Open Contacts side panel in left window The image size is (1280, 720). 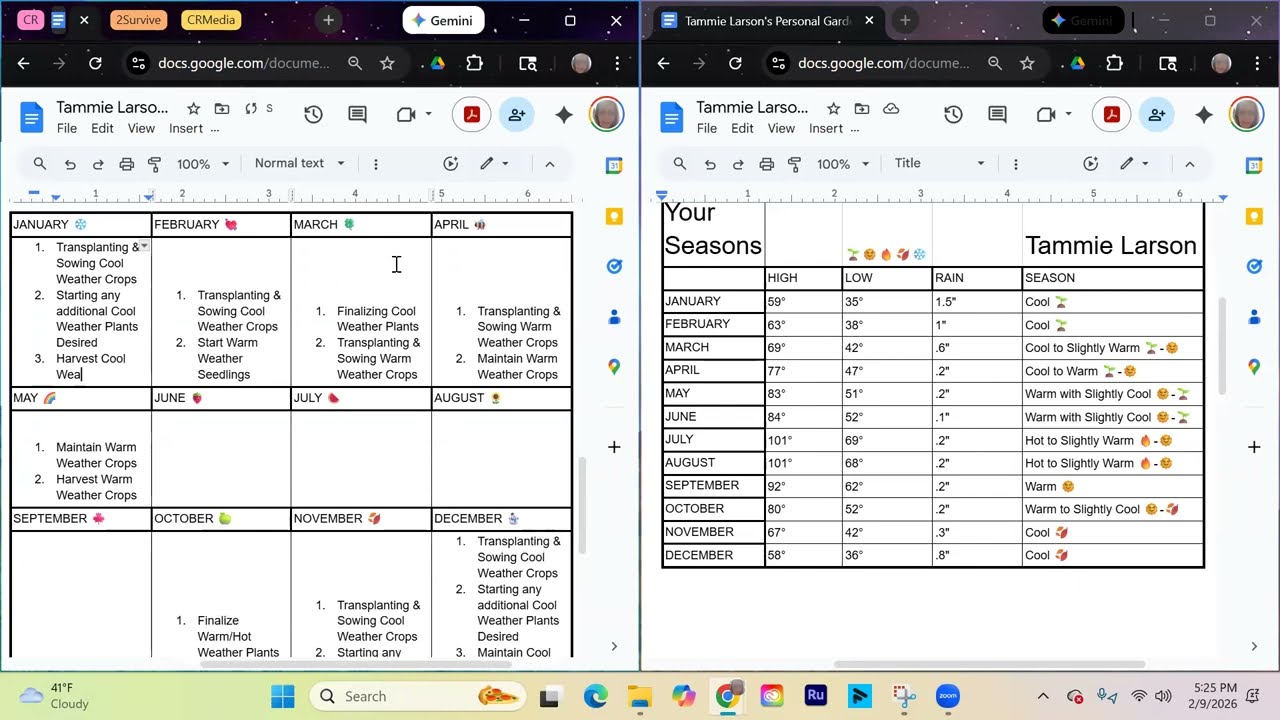(x=614, y=317)
